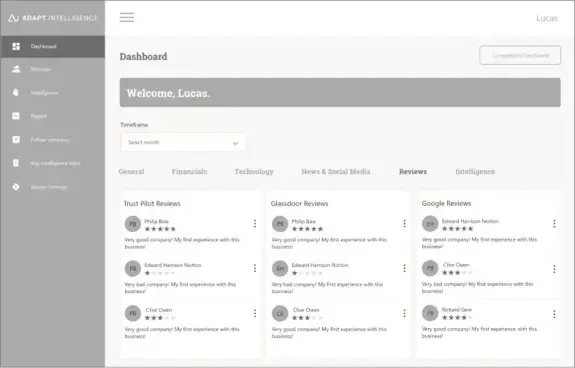
Task: Open kebab menu for Glassdoor Clive Owen review
Action: [x=404, y=313]
